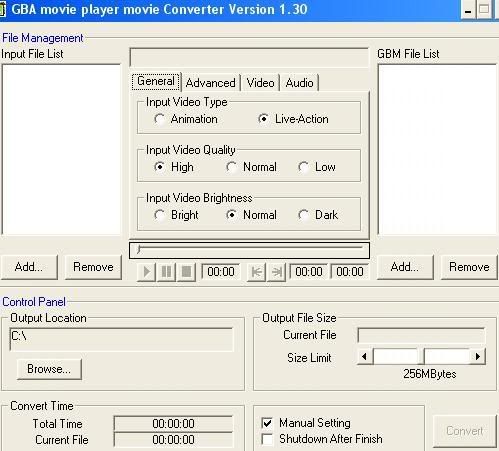The height and width of the screenshot is (451, 499).
Task: Click Browse for output location
Action: point(49,369)
